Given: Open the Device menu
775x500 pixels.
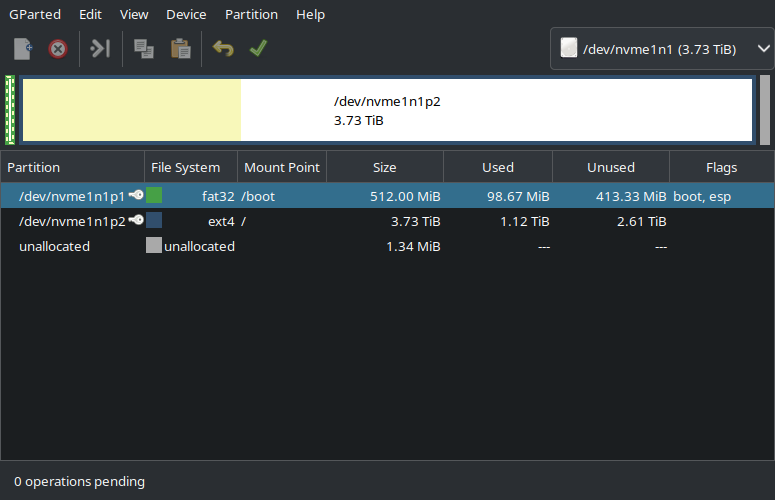Looking at the screenshot, I should (x=186, y=15).
